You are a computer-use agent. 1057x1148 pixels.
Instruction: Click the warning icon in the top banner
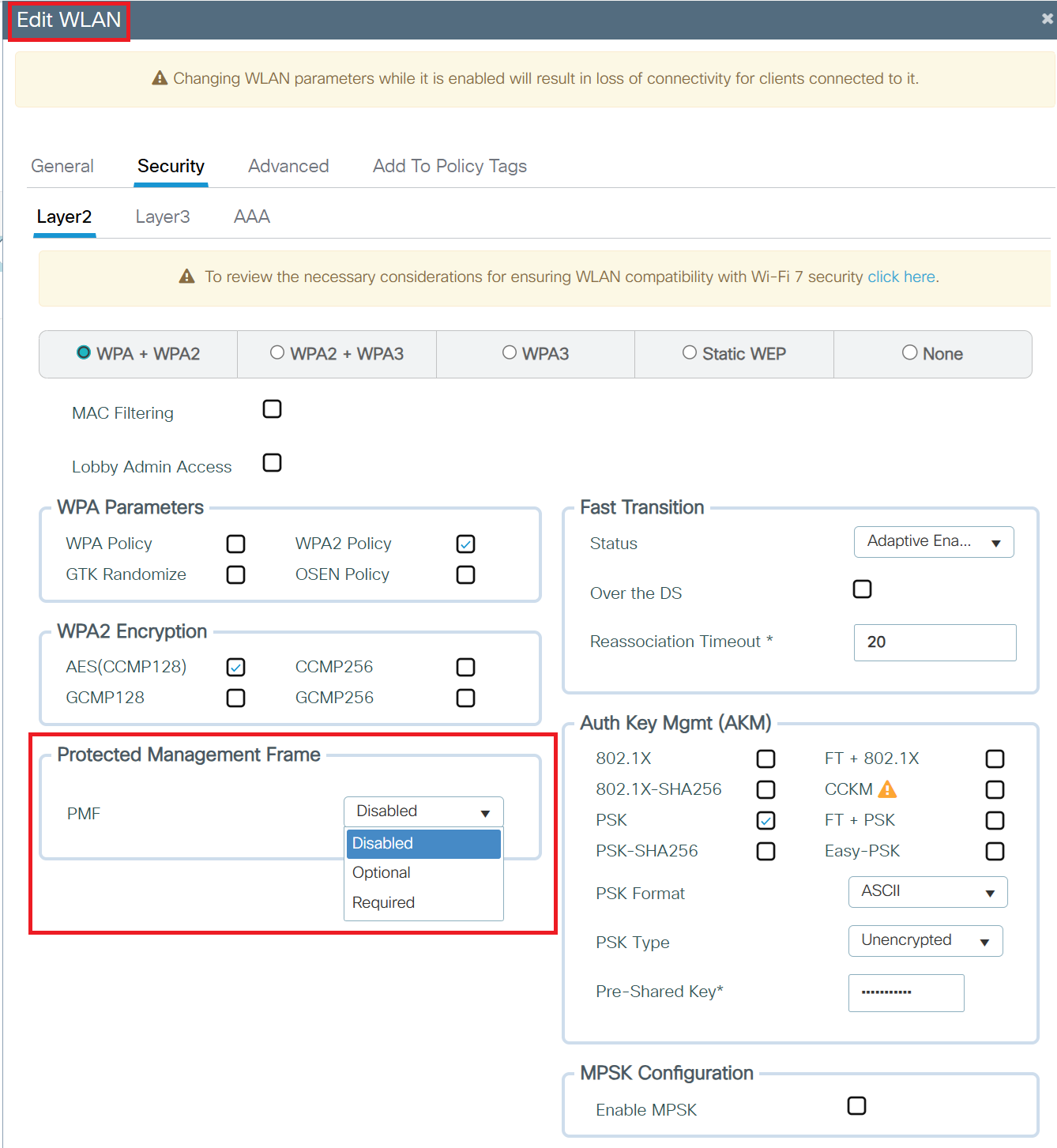pos(160,78)
